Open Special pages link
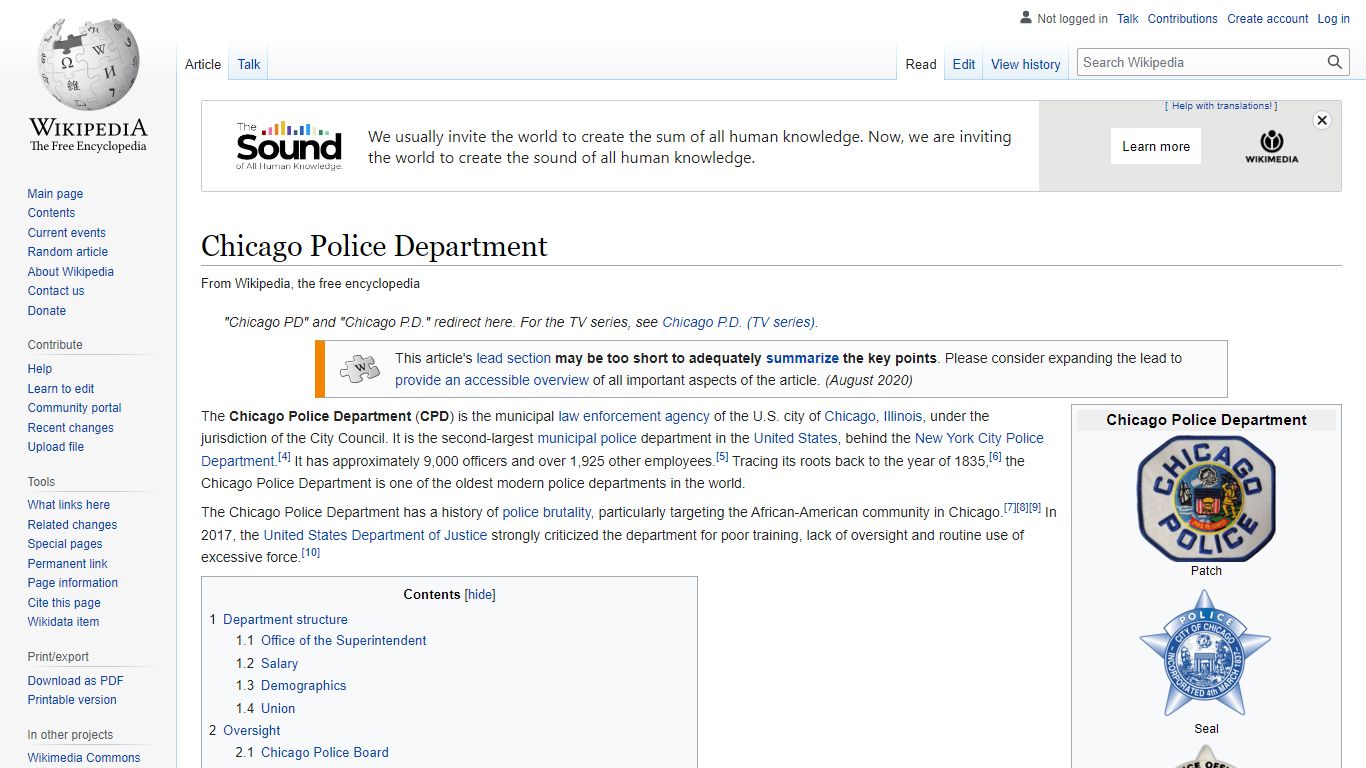The height and width of the screenshot is (768, 1366). point(65,544)
